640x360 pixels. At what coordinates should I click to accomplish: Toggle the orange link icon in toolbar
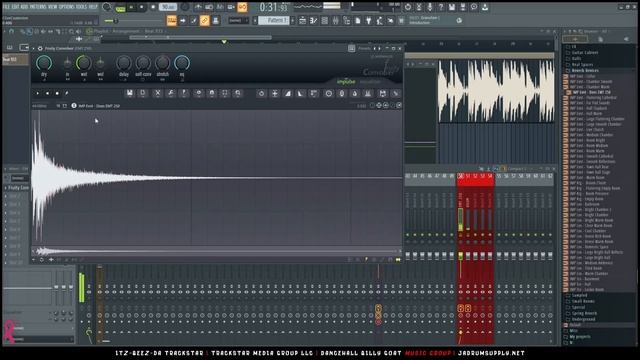[x=204, y=20]
